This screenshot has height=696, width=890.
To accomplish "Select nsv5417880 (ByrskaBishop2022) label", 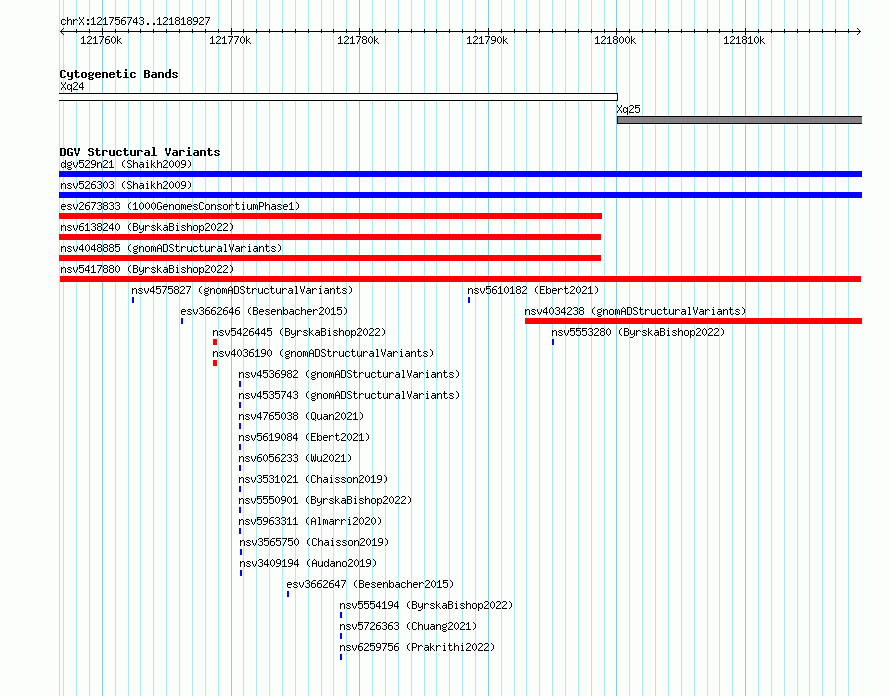I will [147, 269].
